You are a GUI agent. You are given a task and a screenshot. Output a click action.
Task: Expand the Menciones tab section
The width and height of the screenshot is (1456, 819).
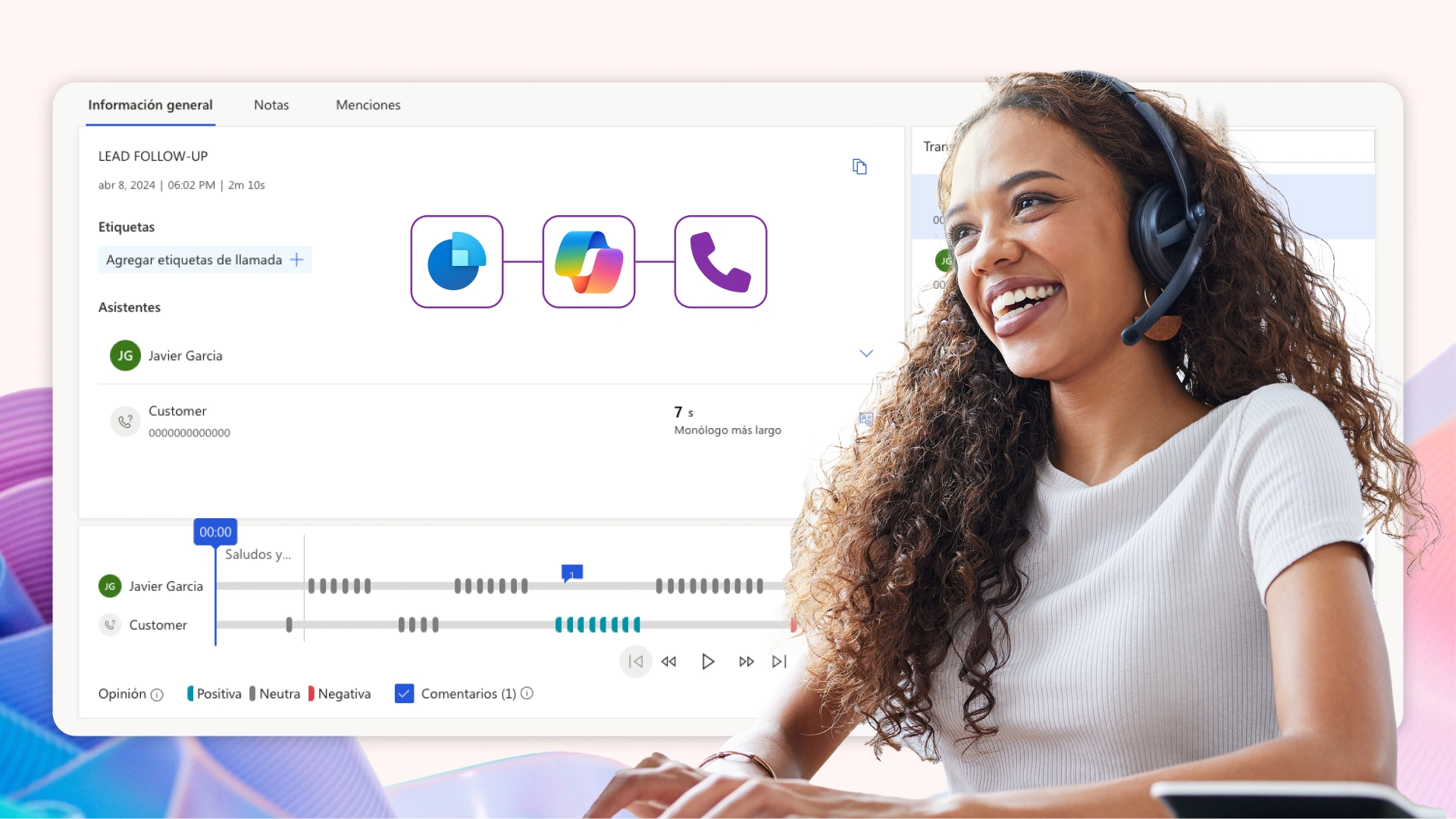(x=367, y=104)
